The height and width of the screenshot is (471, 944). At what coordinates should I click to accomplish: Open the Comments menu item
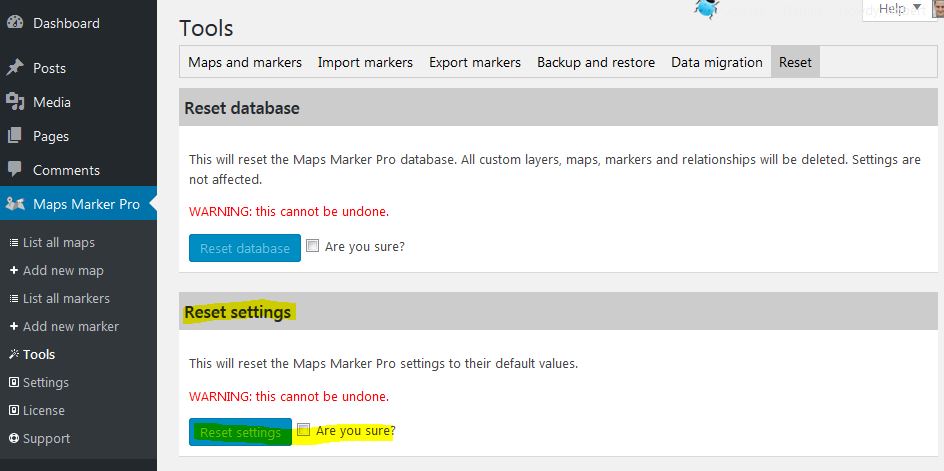click(x=78, y=170)
